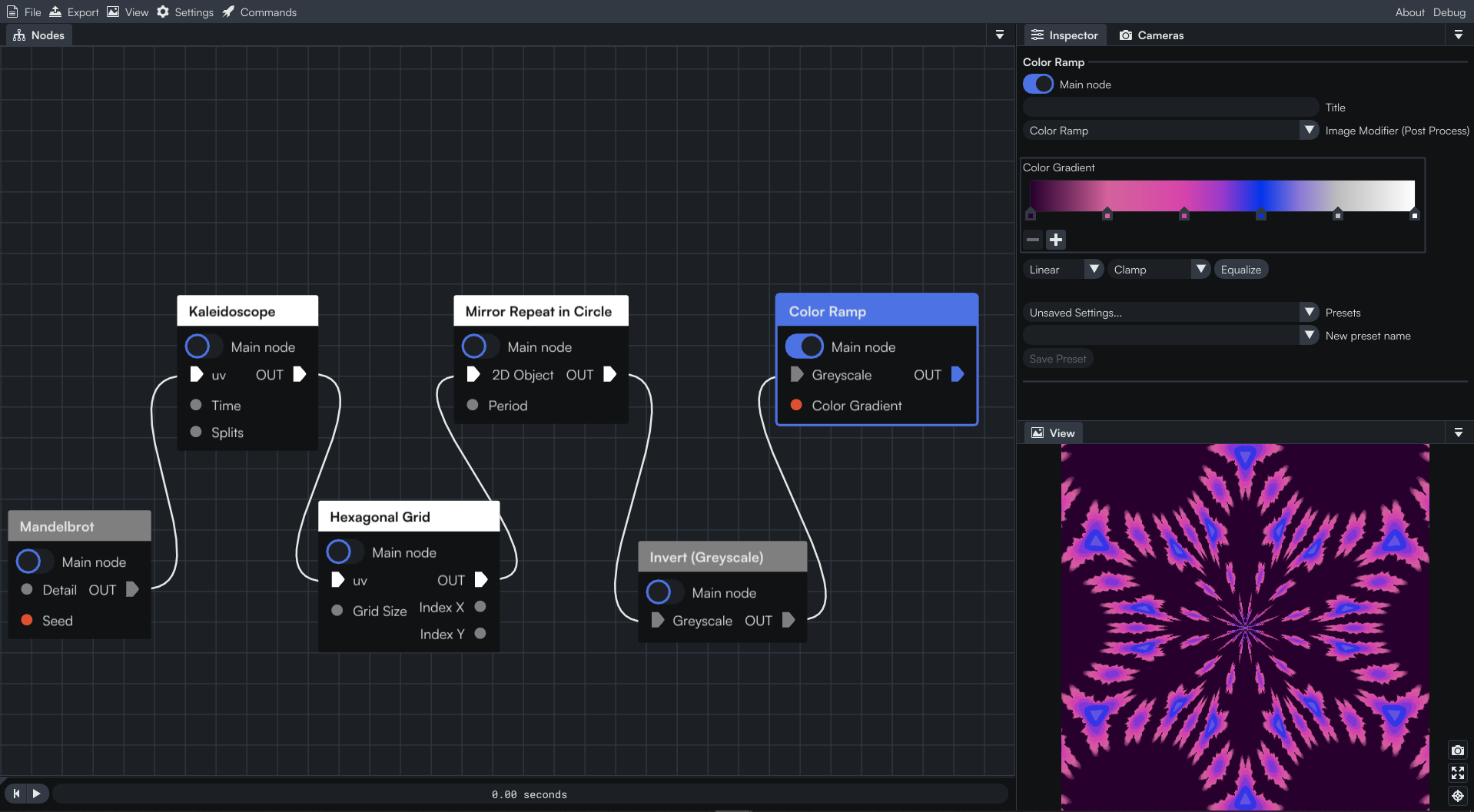Click the rewind to start icon

click(16, 794)
